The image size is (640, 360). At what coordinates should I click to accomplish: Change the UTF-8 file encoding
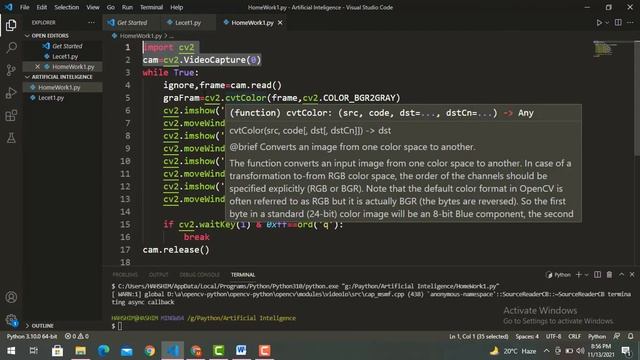pos(553,336)
